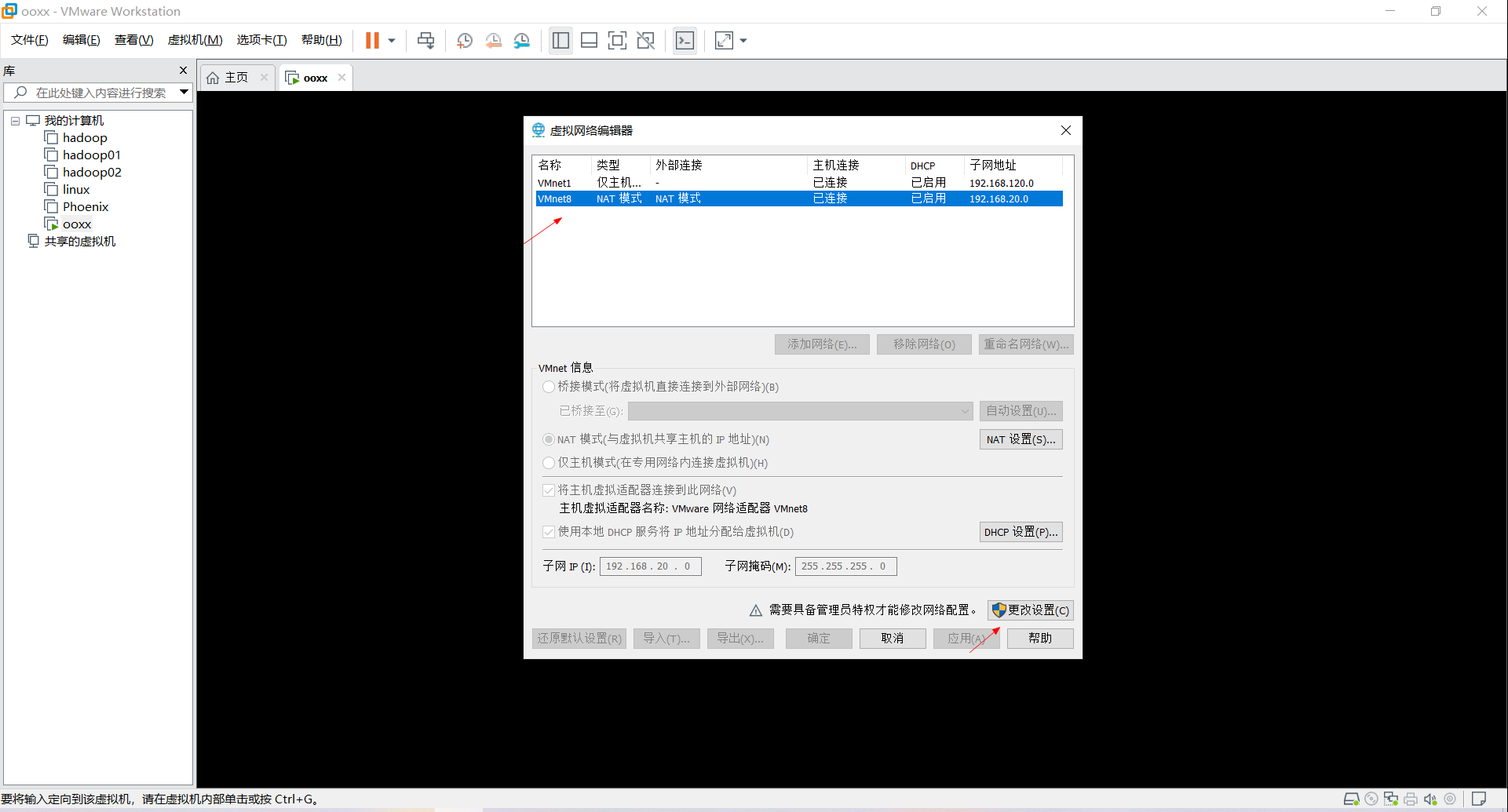This screenshot has height=812, width=1508.
Task: Take a snapshot of the virtual machine
Action: pyautogui.click(x=464, y=40)
